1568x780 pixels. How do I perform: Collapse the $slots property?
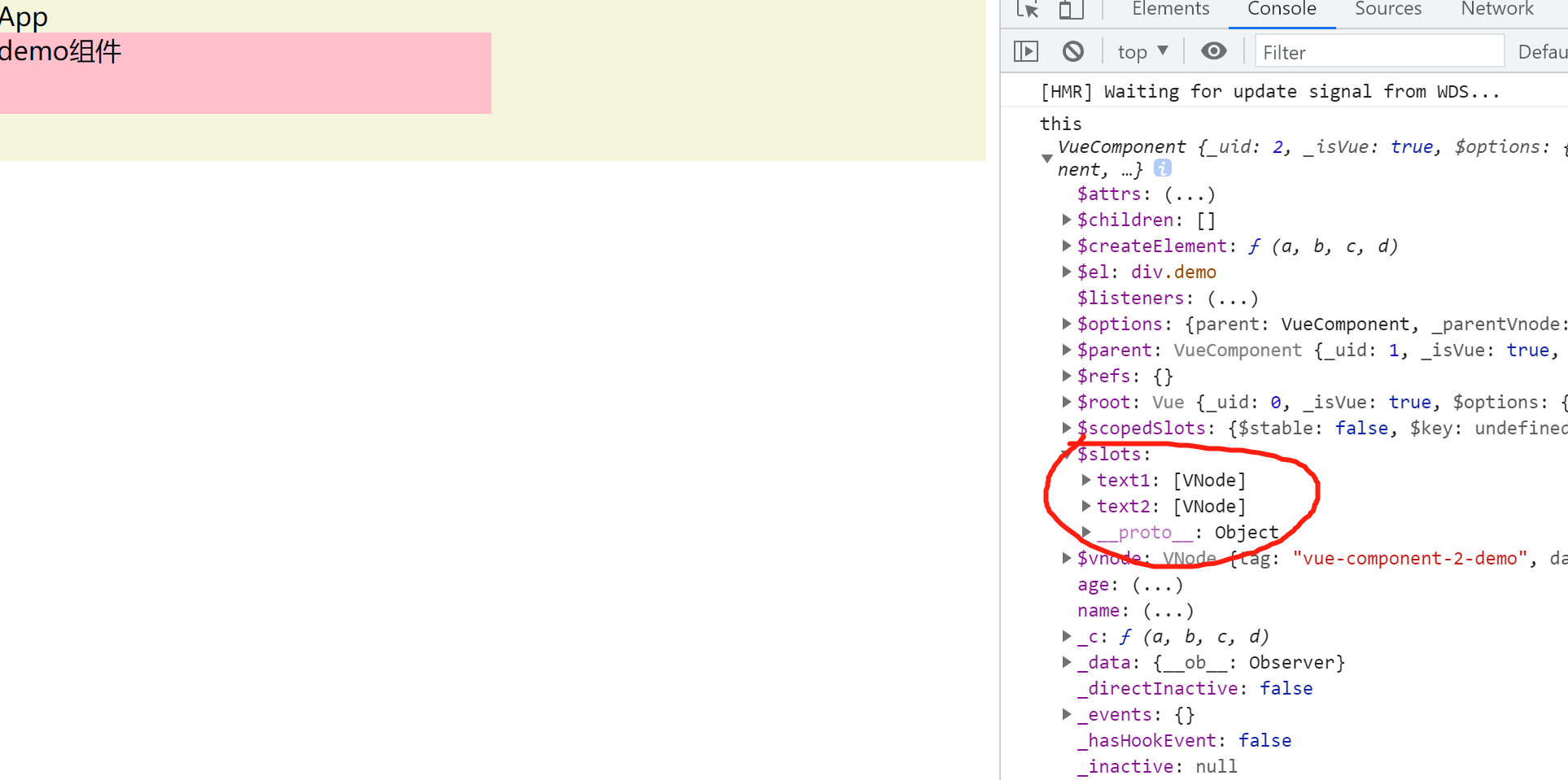[1066, 454]
